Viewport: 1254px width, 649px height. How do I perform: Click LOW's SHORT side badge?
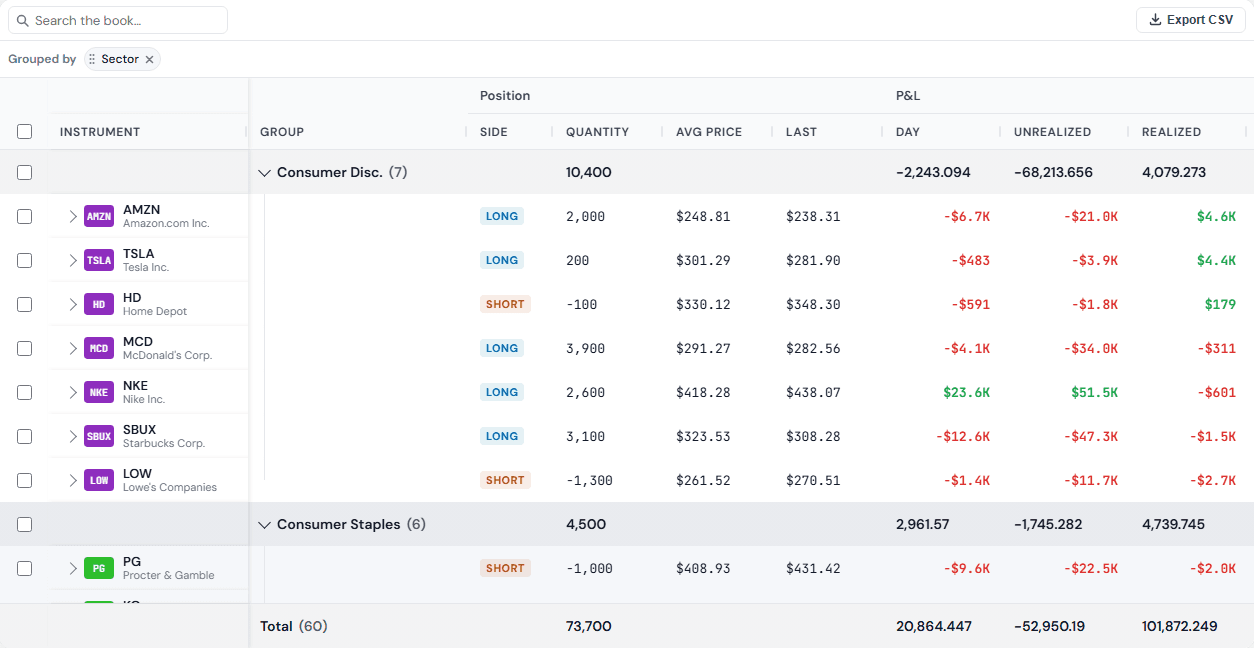pos(505,480)
